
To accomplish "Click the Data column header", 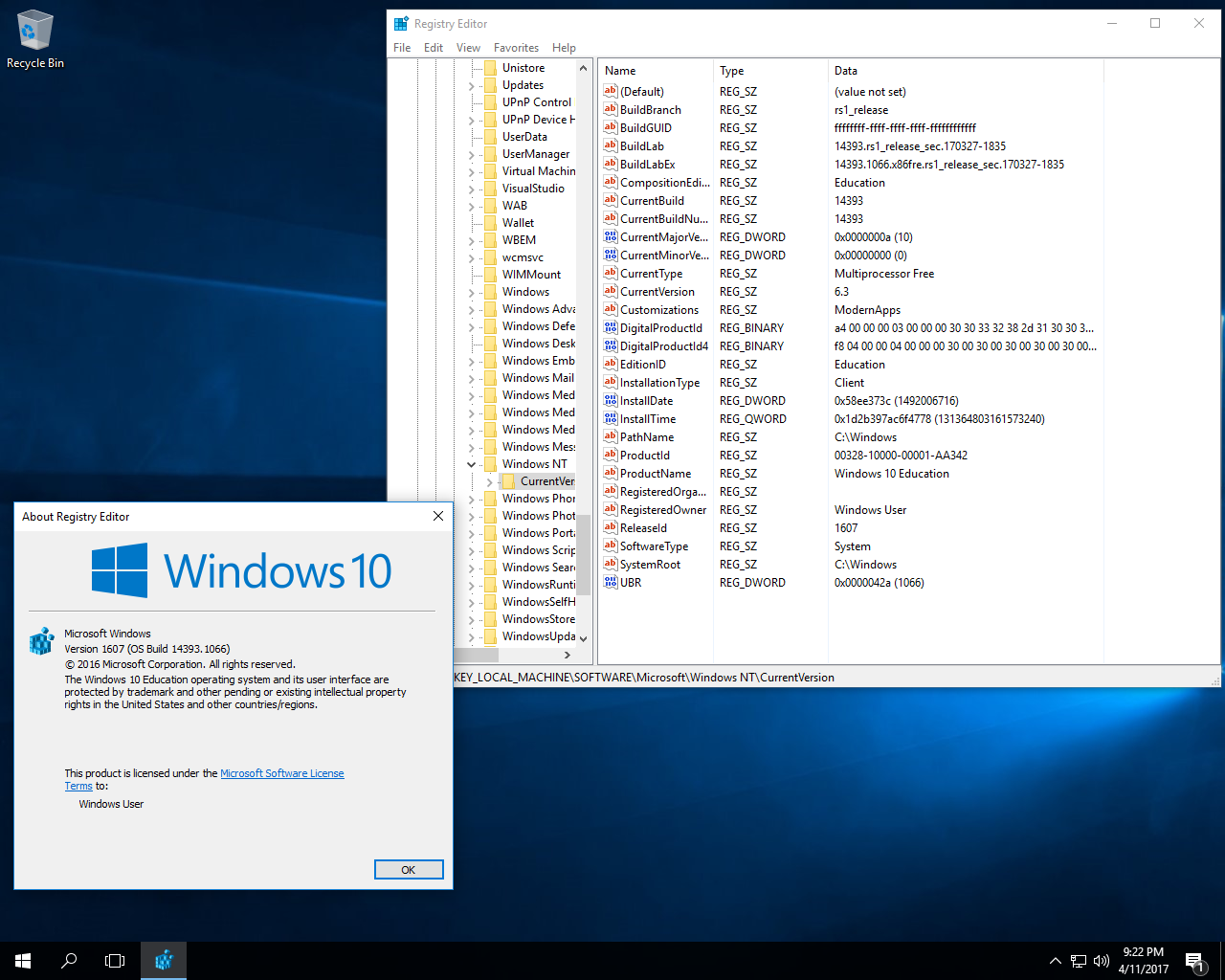I will (x=966, y=71).
